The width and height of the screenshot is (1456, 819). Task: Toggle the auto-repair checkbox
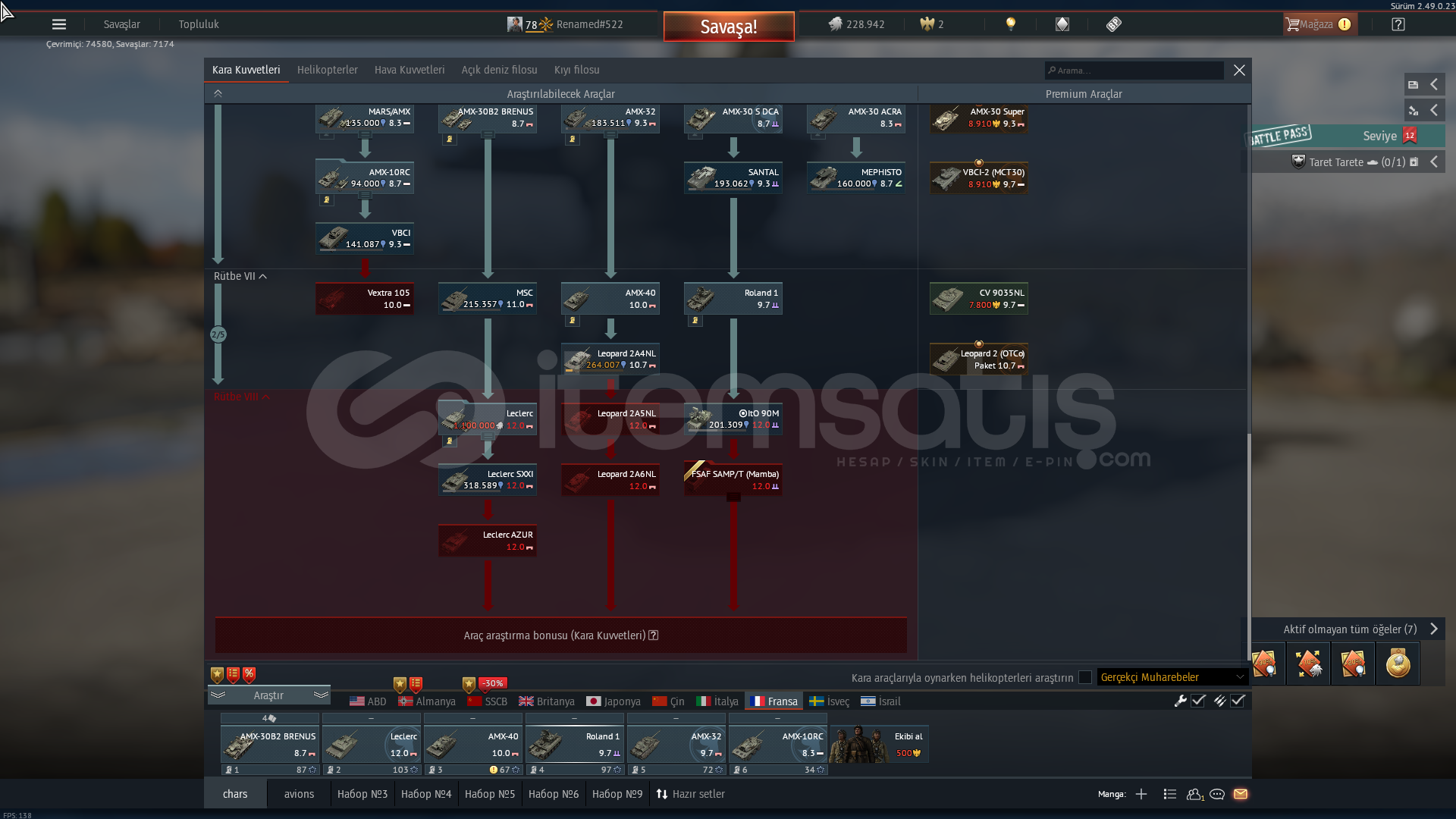tap(1198, 701)
